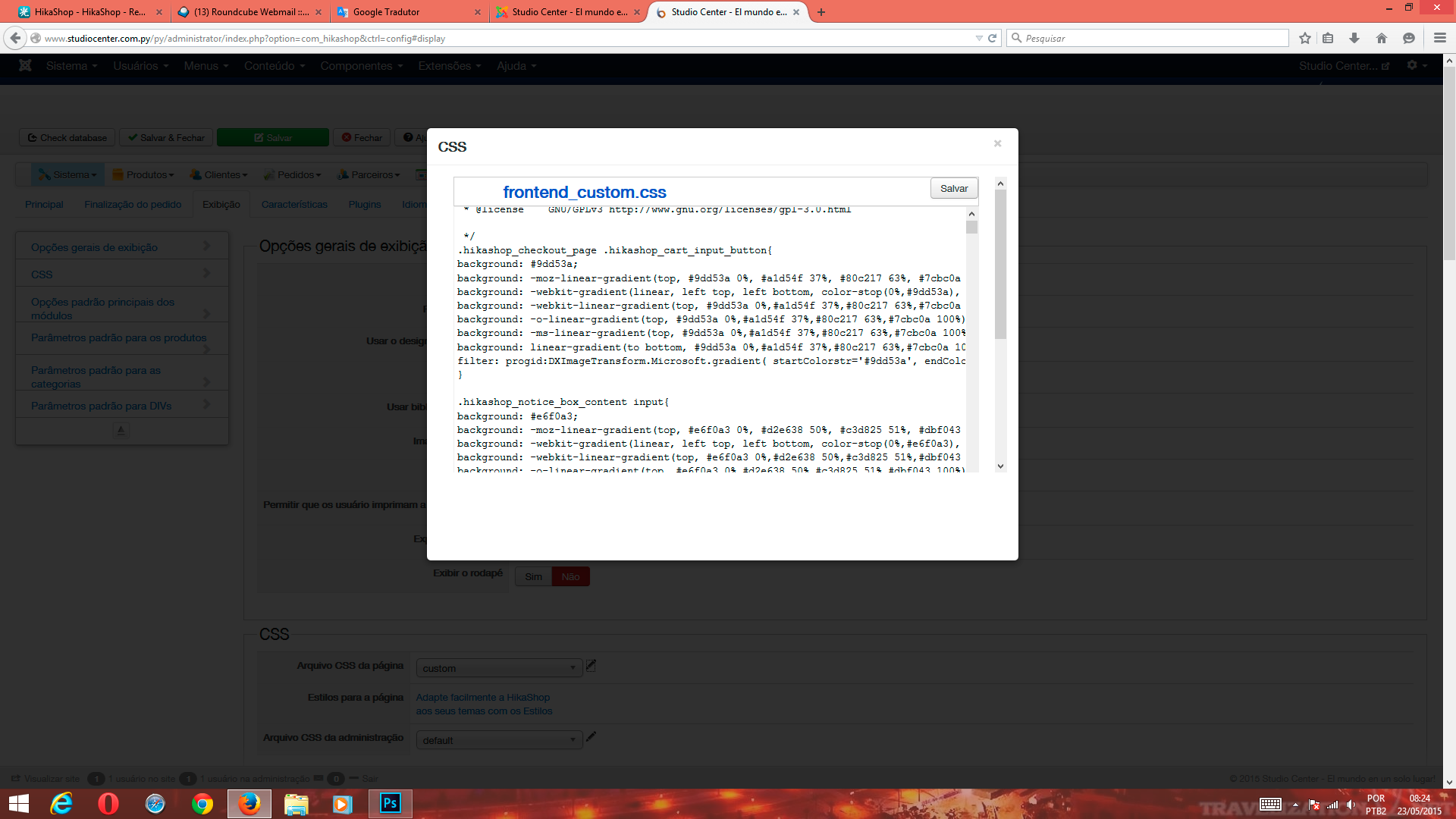The height and width of the screenshot is (819, 1456).
Task: Launch Photoshop from the taskbar
Action: pos(391,803)
